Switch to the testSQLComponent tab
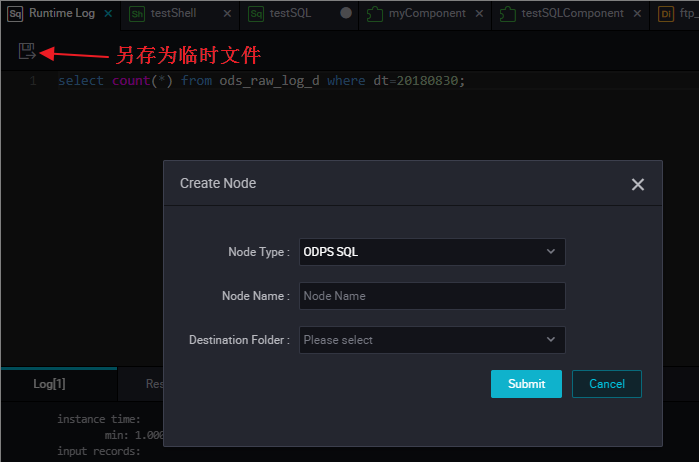This screenshot has width=699, height=462. pyautogui.click(x=572, y=14)
